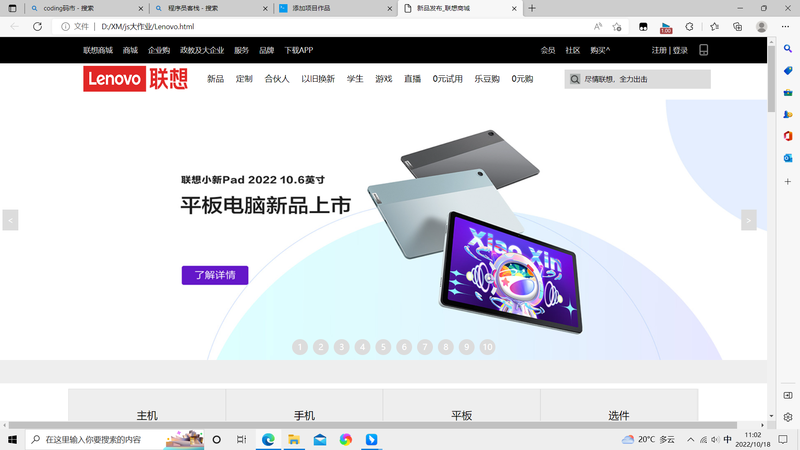Open browser settings and more menu
Screen dimensions: 800x450
click(x=785, y=27)
